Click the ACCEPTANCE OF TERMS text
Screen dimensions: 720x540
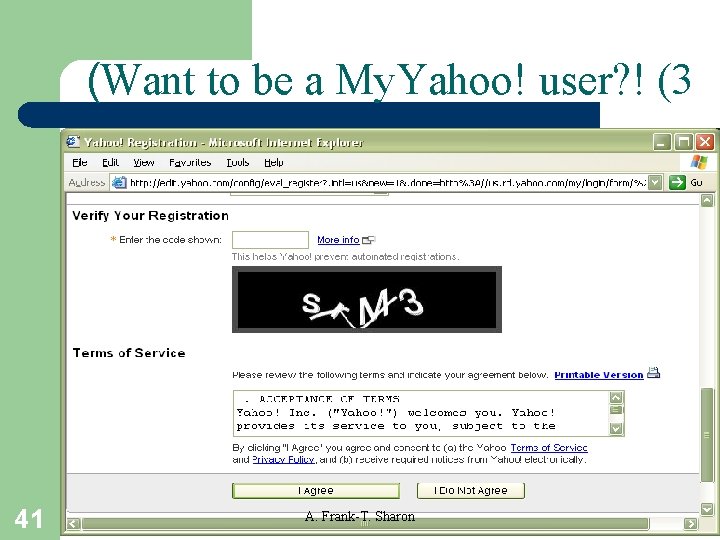(329, 399)
